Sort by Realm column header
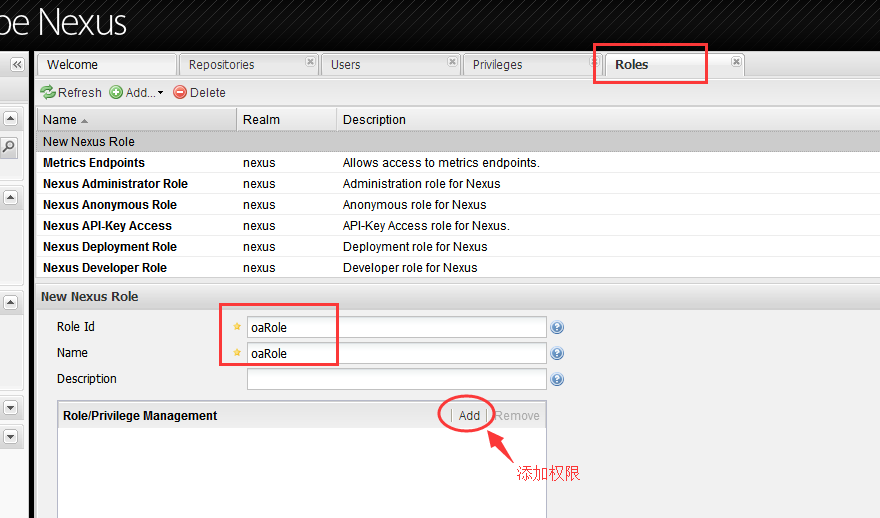Image resolution: width=880 pixels, height=518 pixels. [286, 120]
